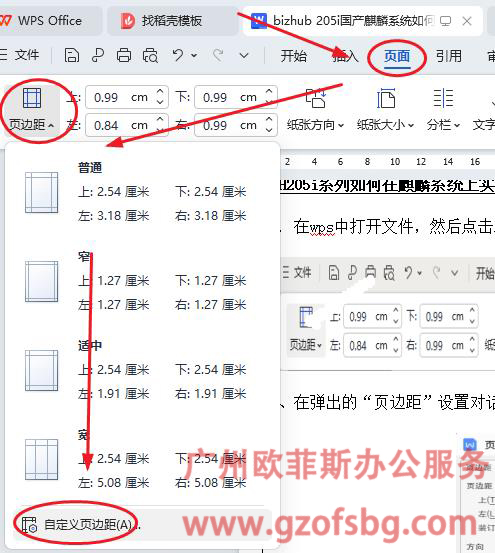Click the 宽 margin preview thumbnail

tap(42, 459)
